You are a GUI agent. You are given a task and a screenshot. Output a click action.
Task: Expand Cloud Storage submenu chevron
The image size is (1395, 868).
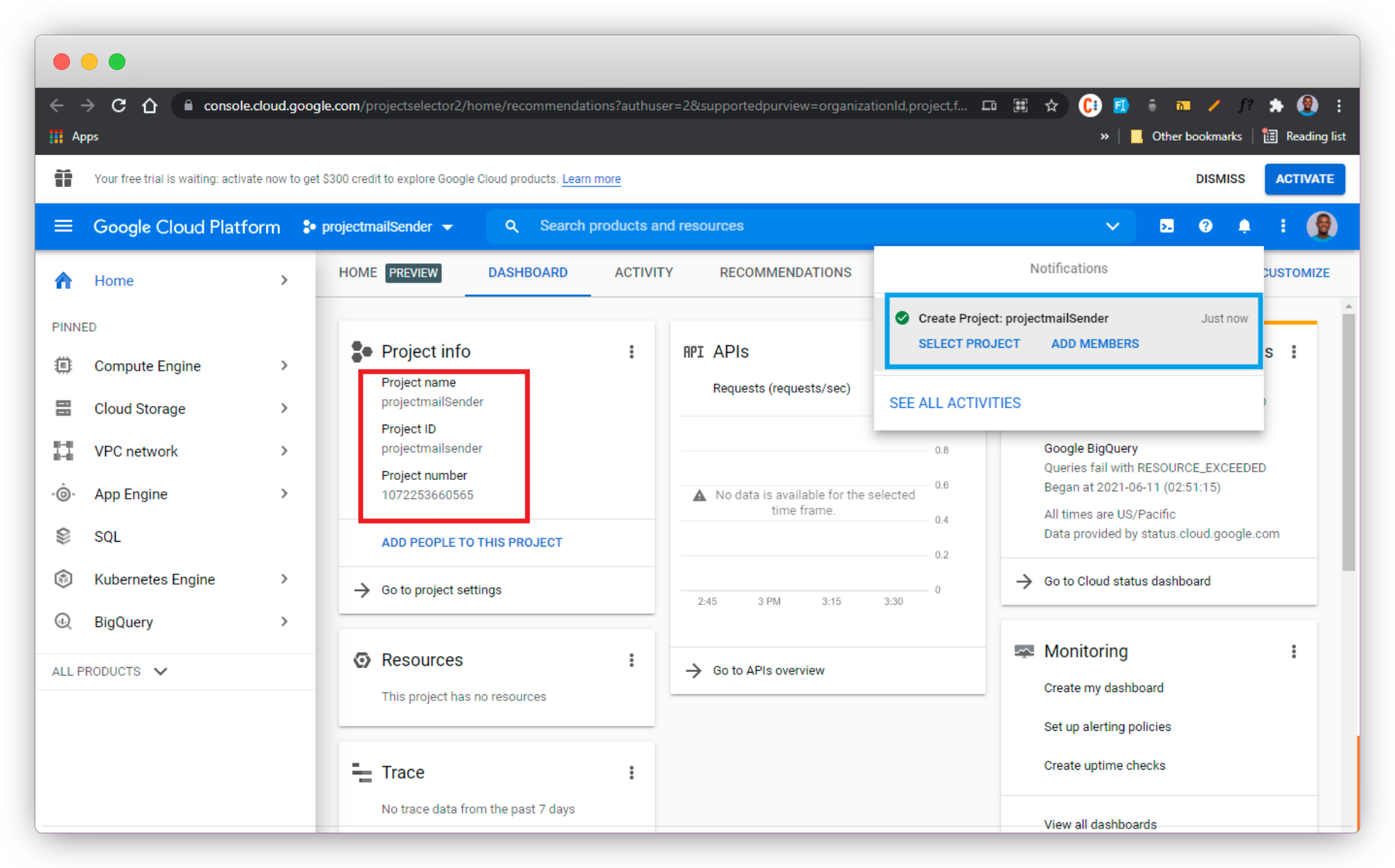(x=284, y=409)
